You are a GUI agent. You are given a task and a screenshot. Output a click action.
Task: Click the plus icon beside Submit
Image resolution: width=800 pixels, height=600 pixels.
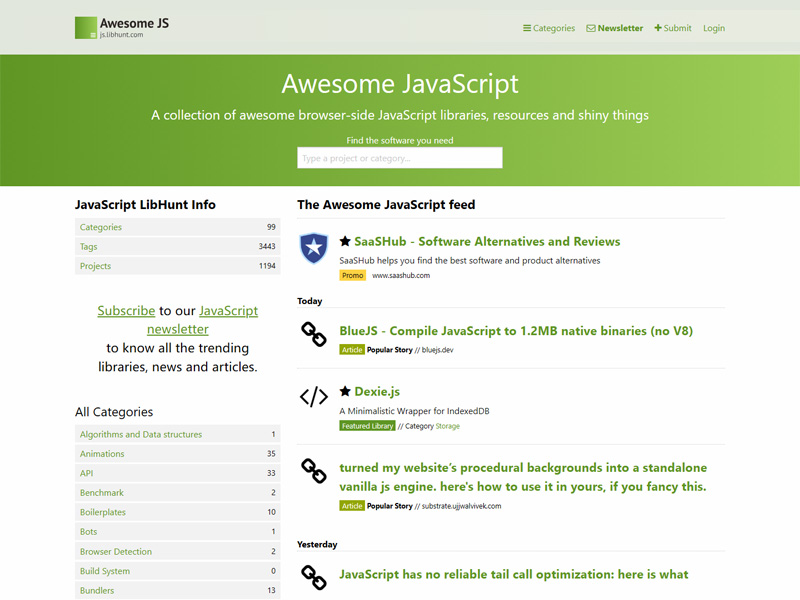pyautogui.click(x=658, y=28)
